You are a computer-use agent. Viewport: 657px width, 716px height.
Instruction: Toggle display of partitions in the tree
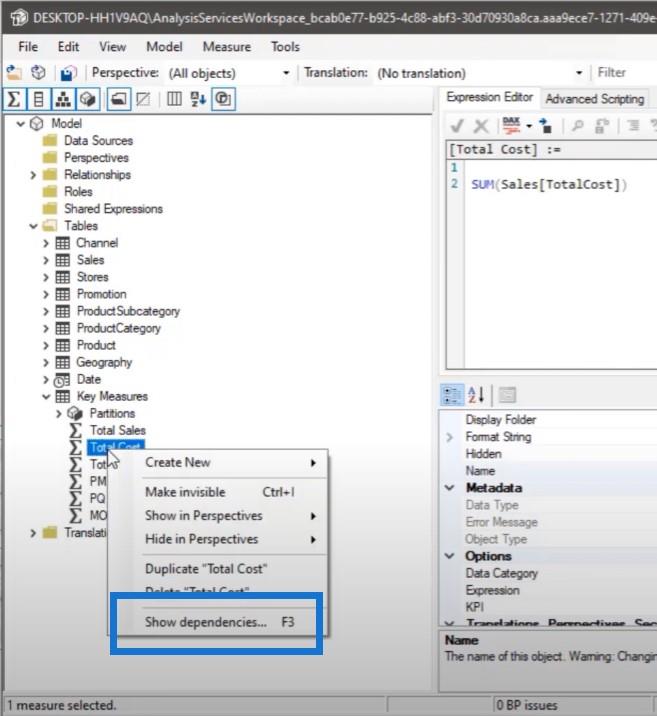pos(88,99)
